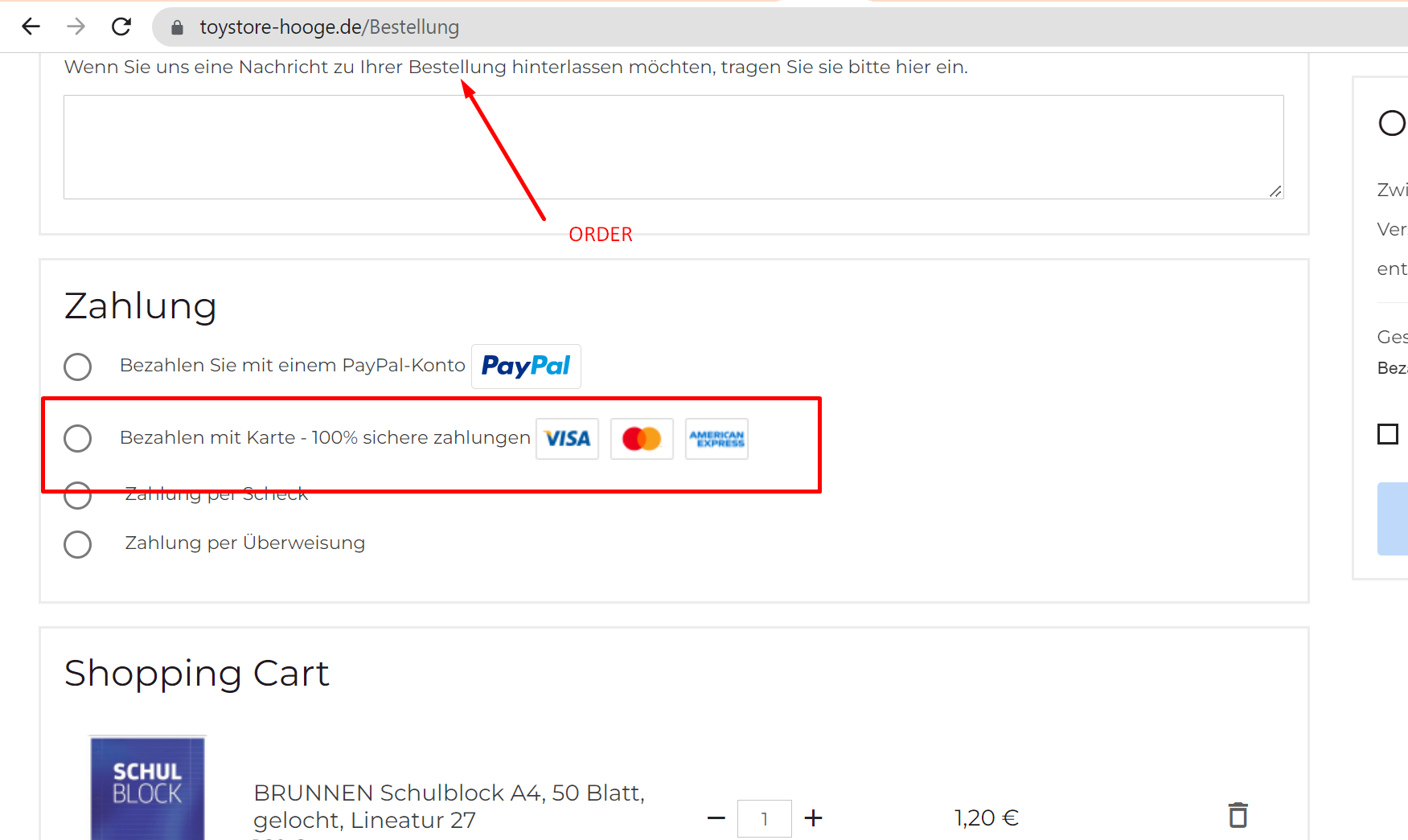Open the BRUNNEN Schulblock A4 product title
The width and height of the screenshot is (1408, 840).
click(x=449, y=806)
